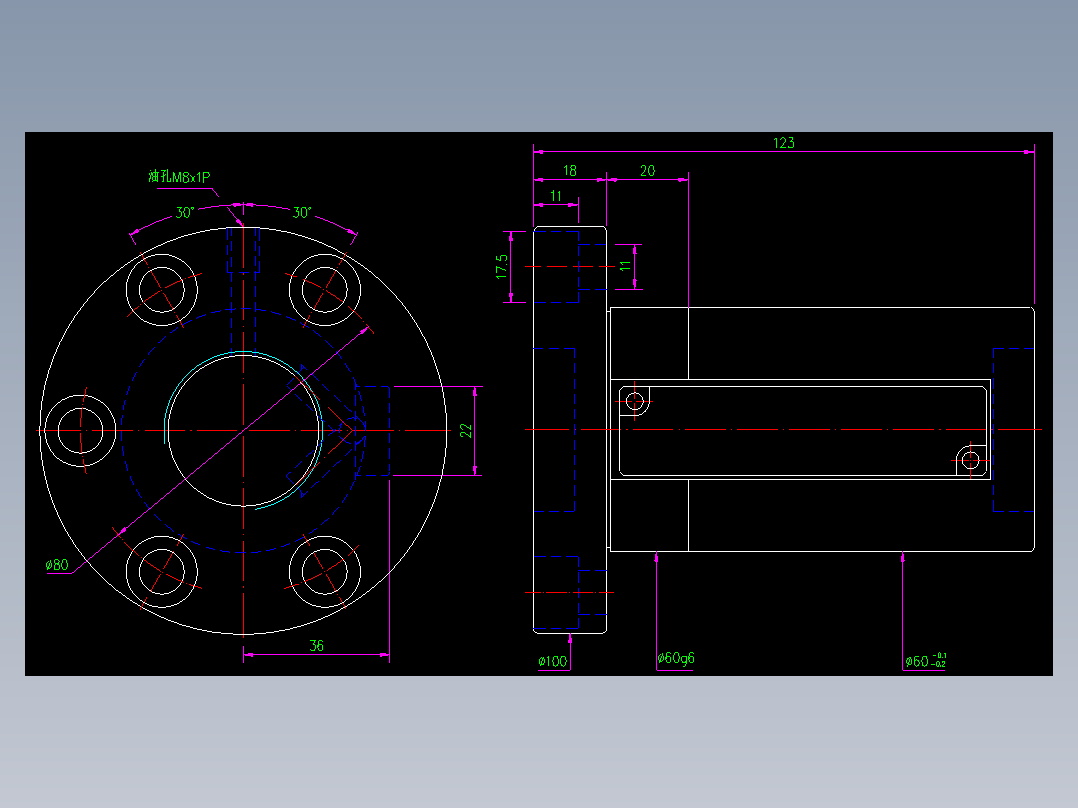Select the 30° angle farther from 油孔 label

(302, 212)
